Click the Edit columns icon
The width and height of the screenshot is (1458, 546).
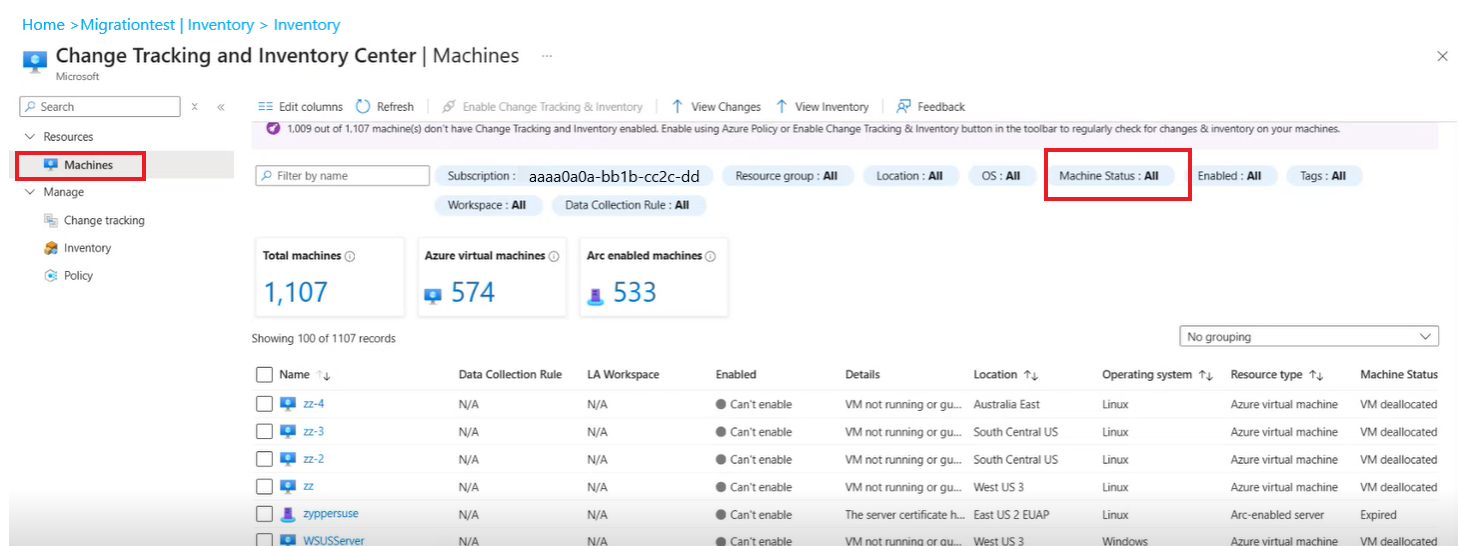(x=265, y=107)
